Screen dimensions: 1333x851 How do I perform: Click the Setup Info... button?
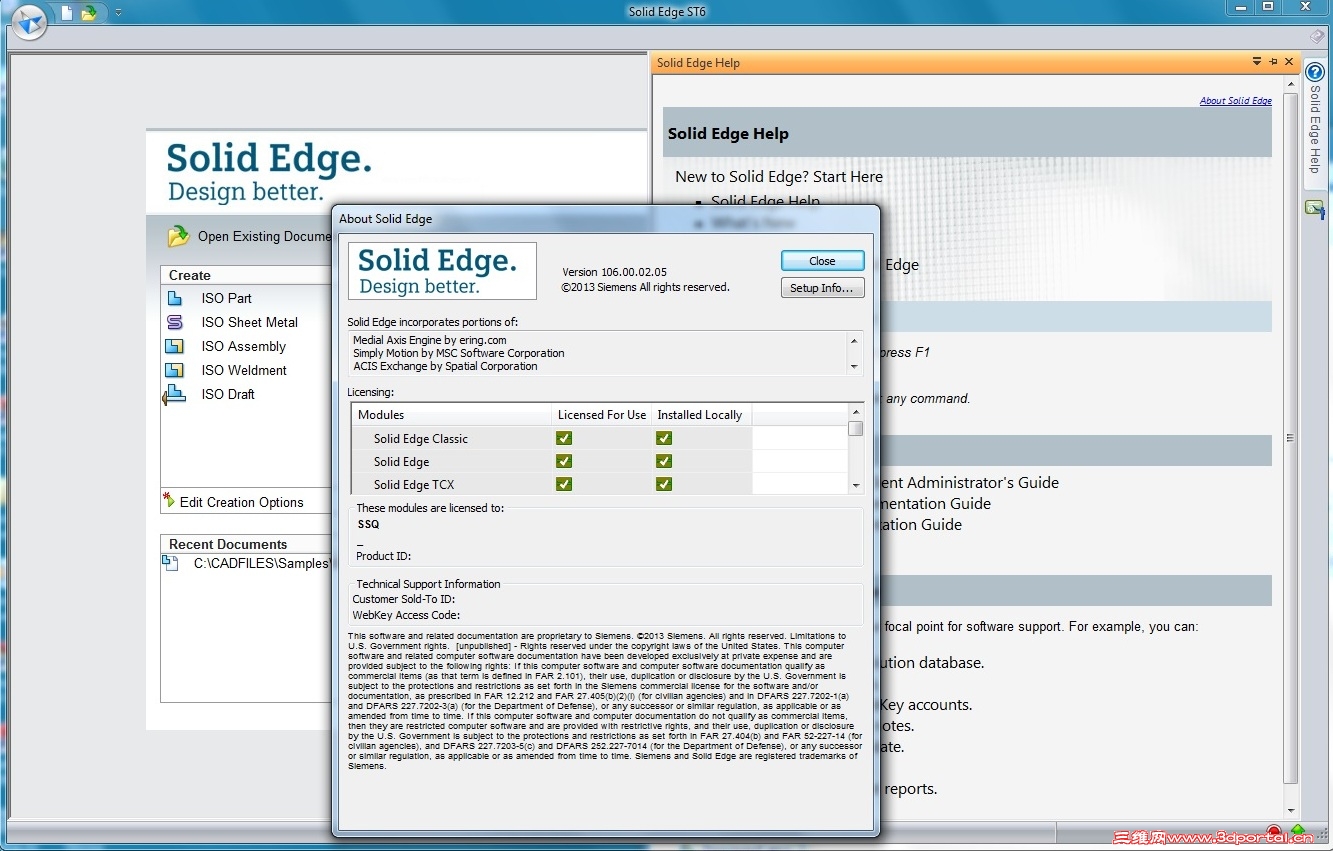822,288
